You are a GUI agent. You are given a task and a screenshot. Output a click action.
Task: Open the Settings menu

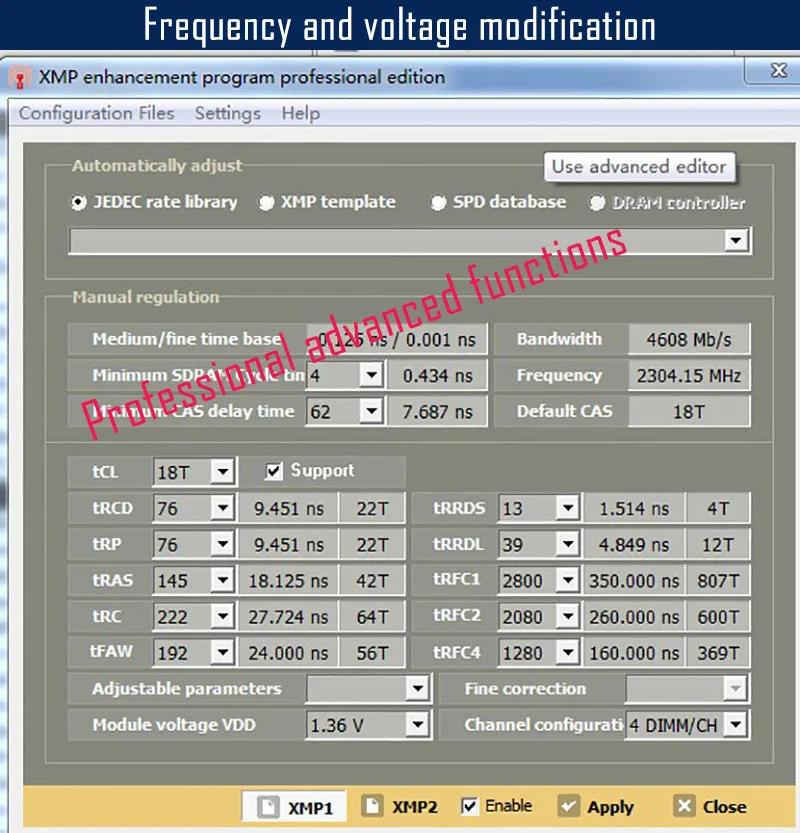pyautogui.click(x=228, y=113)
